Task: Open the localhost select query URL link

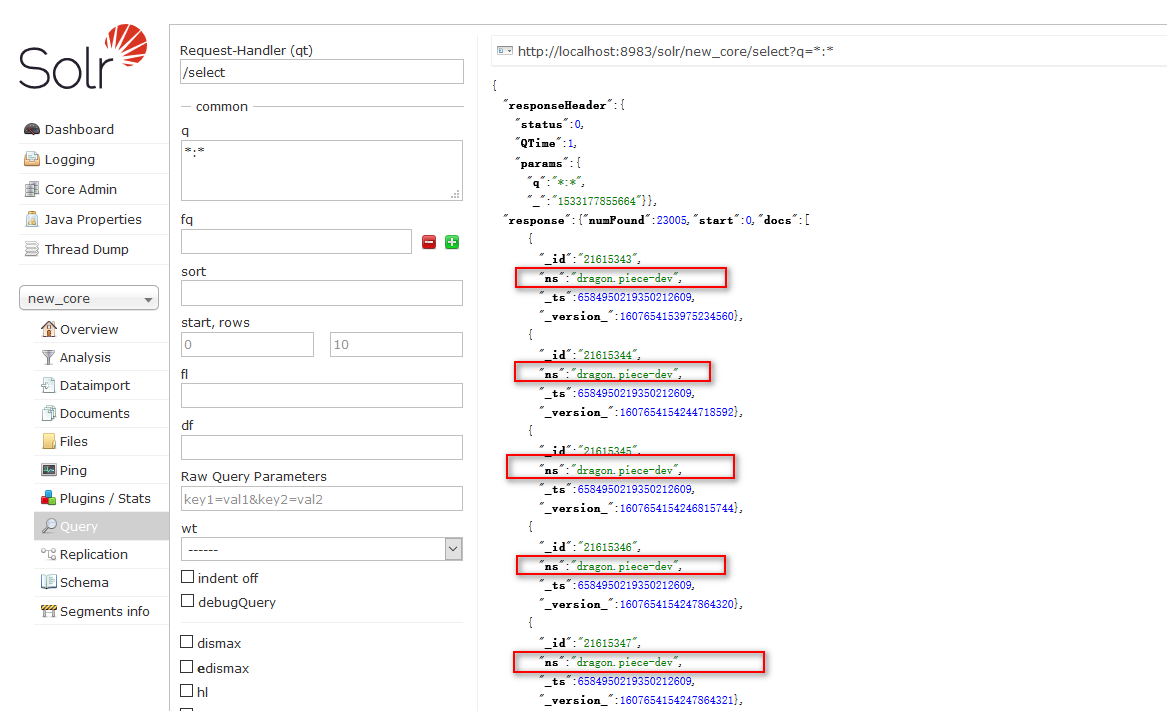Action: click(676, 51)
